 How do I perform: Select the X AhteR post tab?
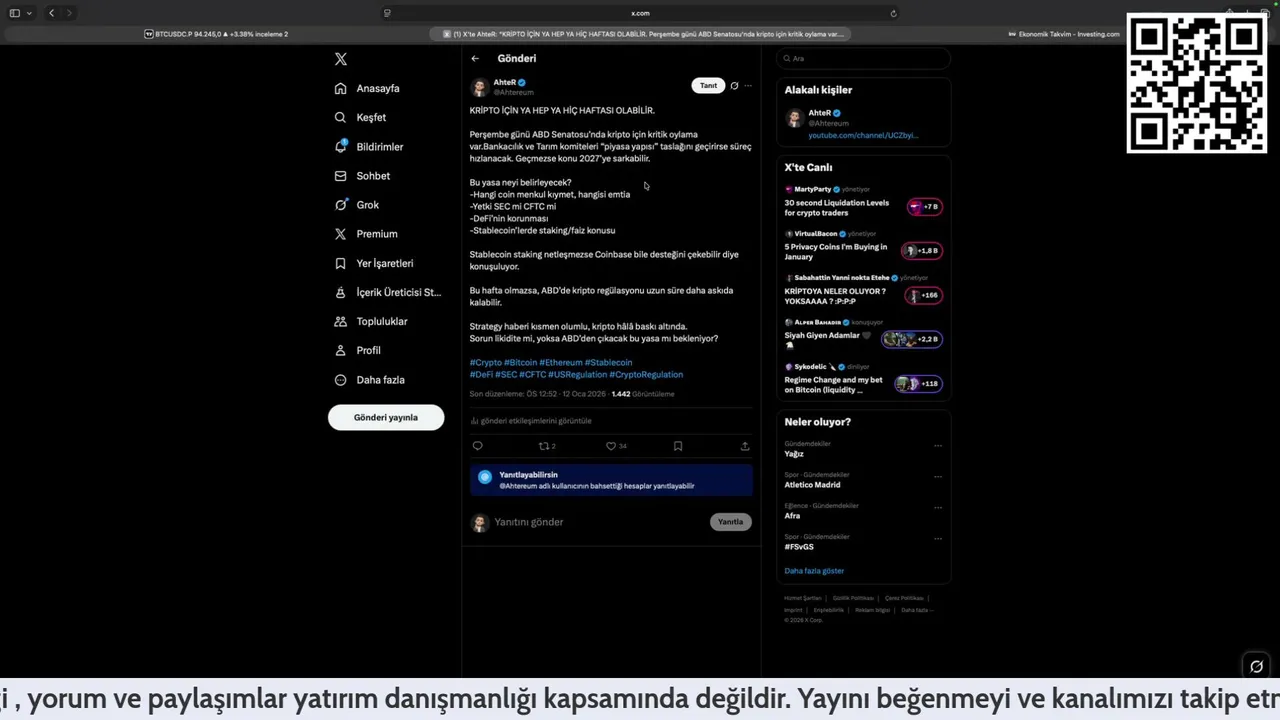click(643, 34)
